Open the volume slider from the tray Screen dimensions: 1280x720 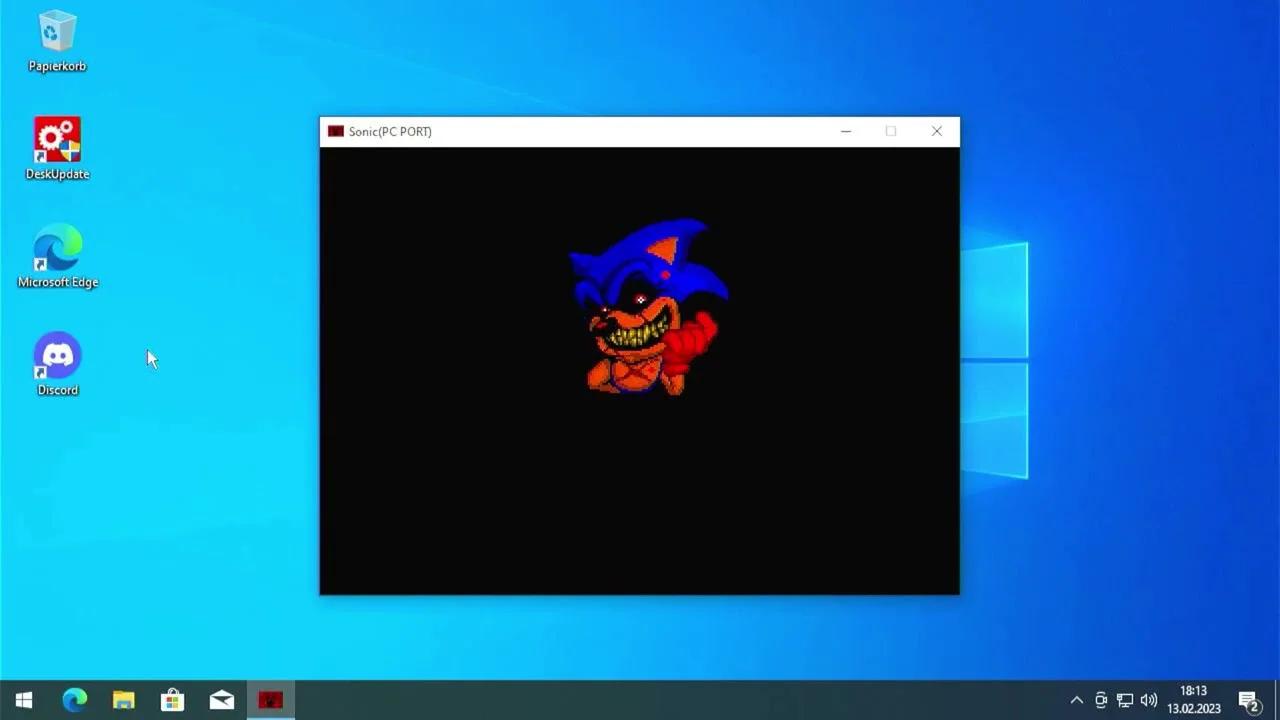(1148, 699)
